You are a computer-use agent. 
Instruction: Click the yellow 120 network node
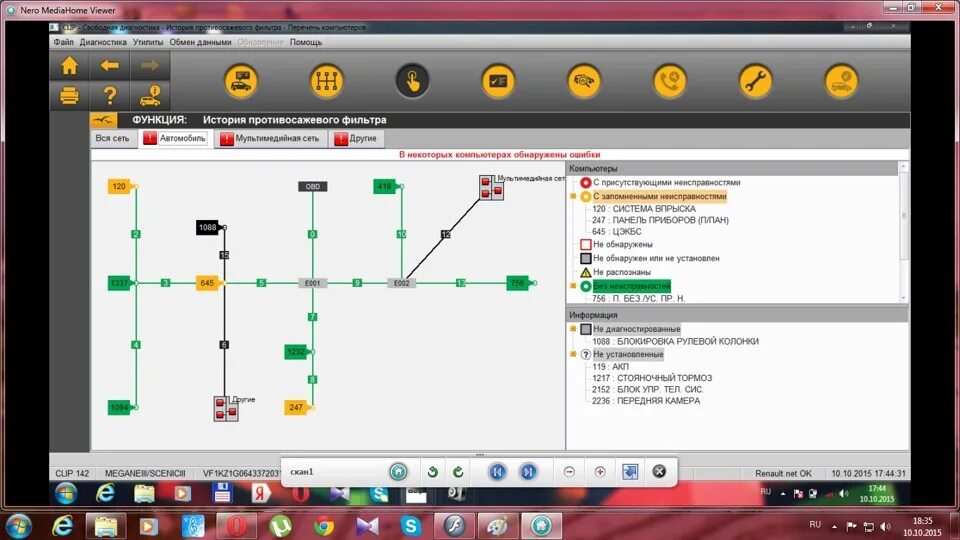pos(120,186)
